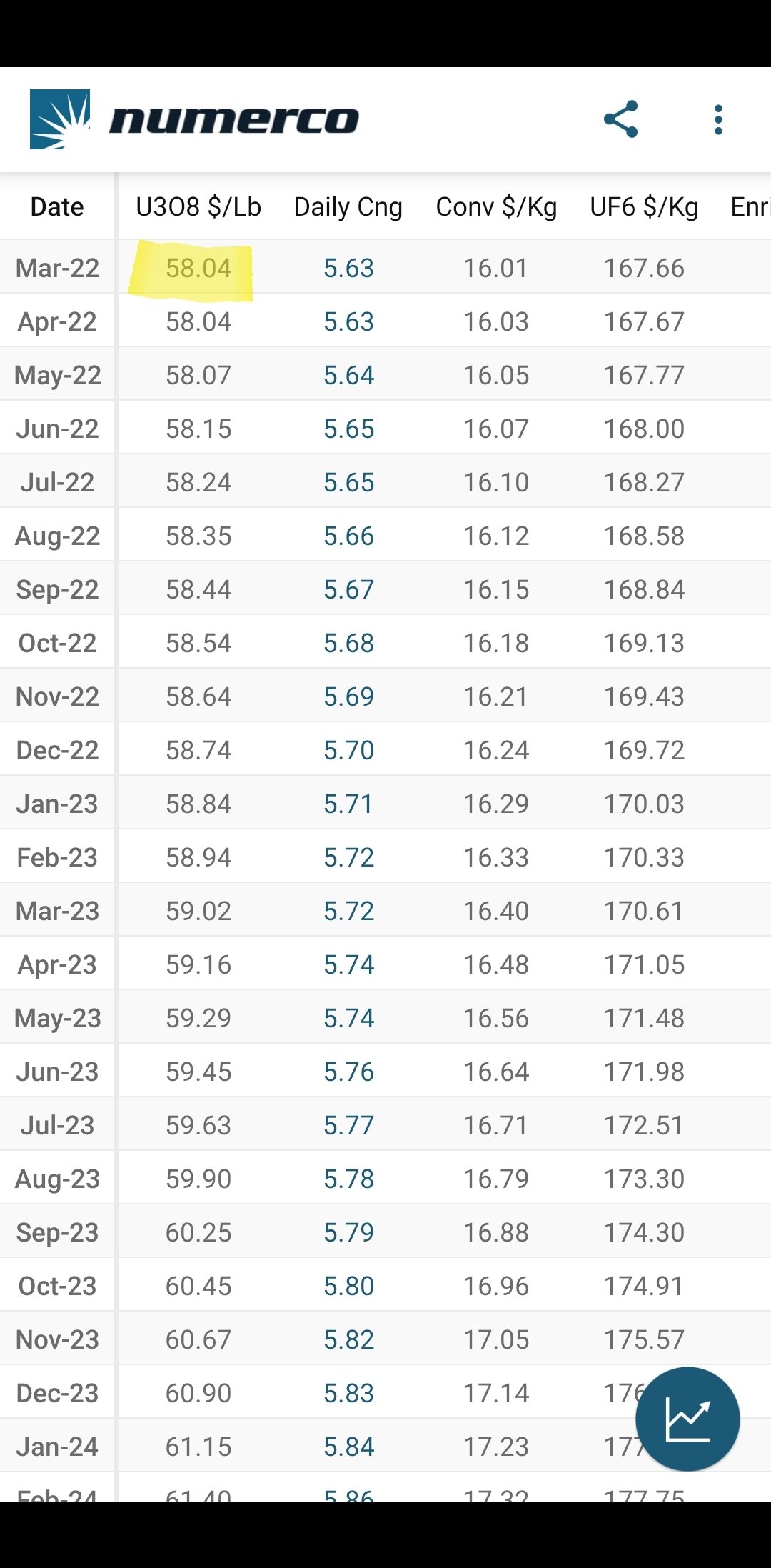The width and height of the screenshot is (771, 1568).
Task: Open the 5.77 link in Jul-23 row
Action: [348, 1126]
